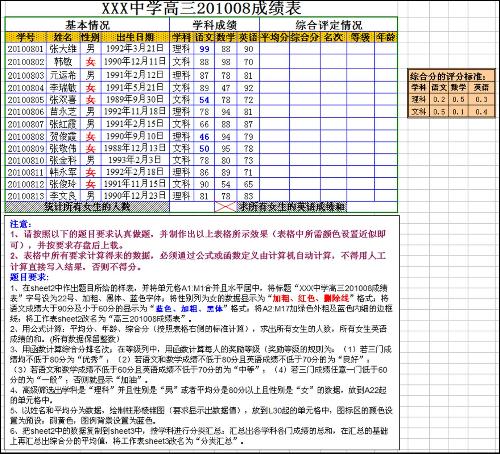
Task: Select birth date cell 1993年2月3日
Action: [x=135, y=160]
